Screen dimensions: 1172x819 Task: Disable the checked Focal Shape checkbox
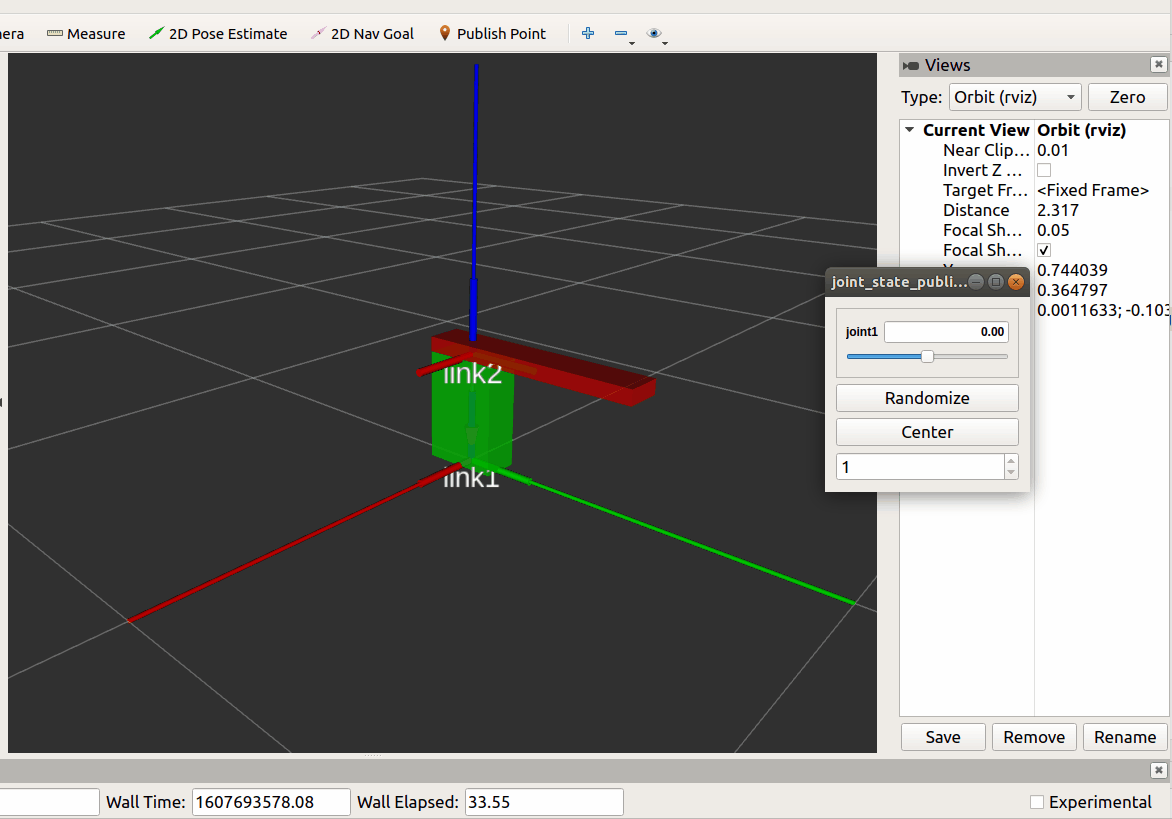pyautogui.click(x=1043, y=250)
